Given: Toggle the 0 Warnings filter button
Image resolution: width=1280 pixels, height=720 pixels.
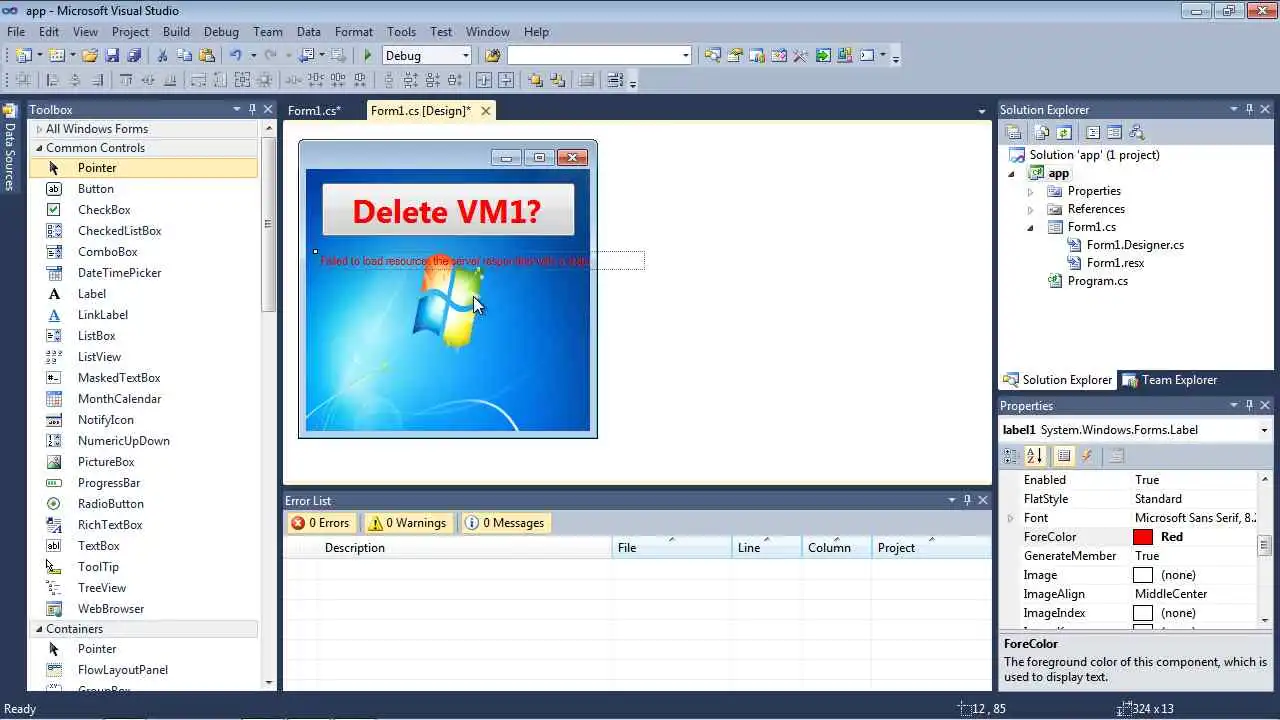Looking at the screenshot, I should 407,523.
